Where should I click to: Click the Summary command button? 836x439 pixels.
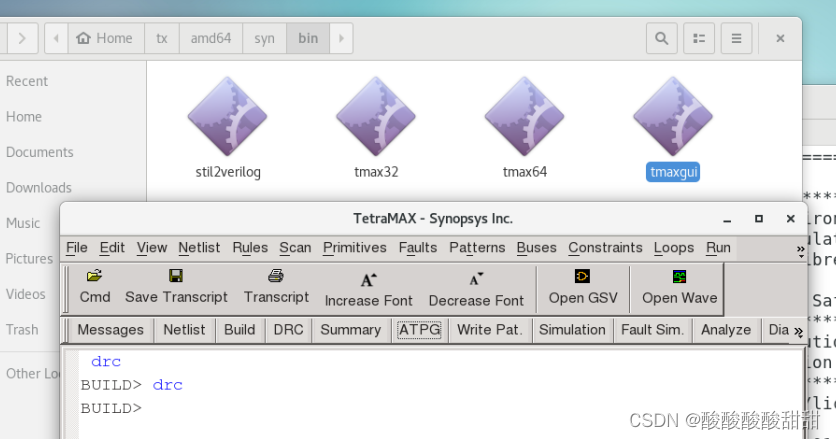pos(350,330)
